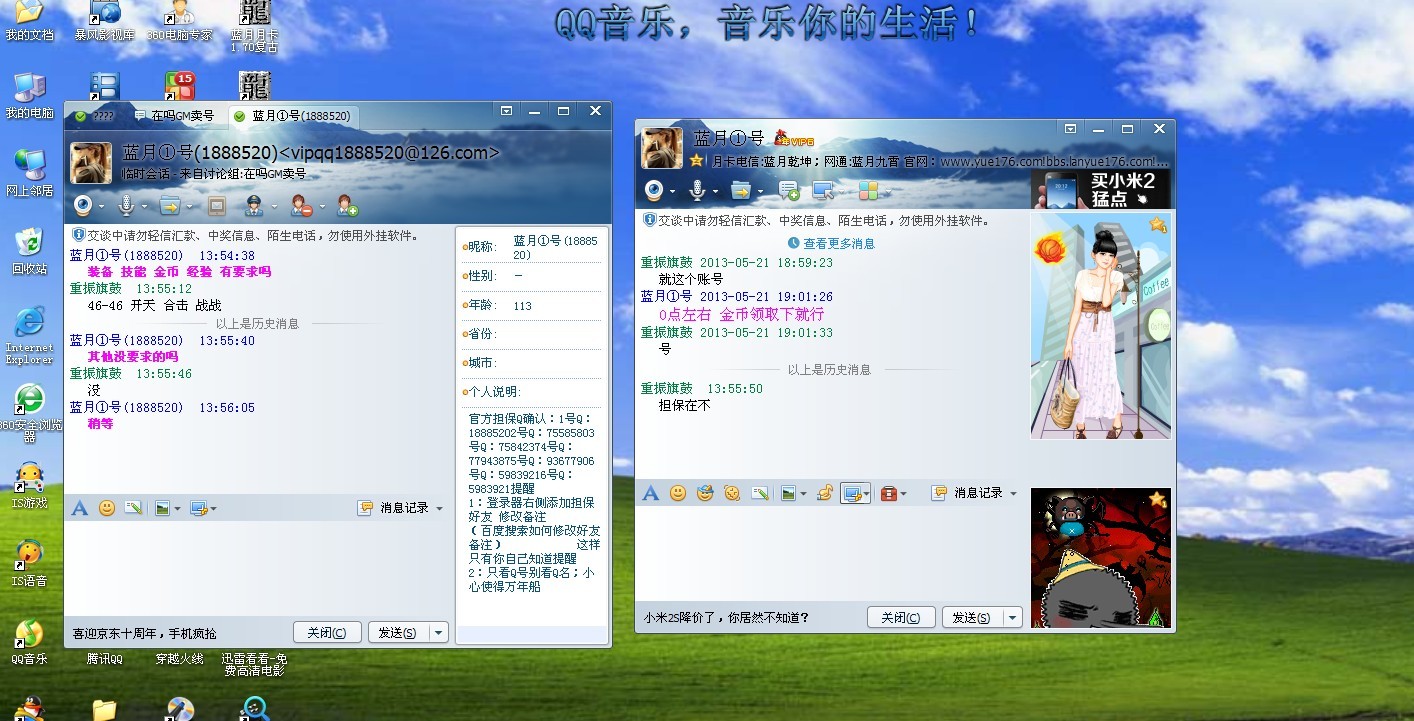
Task: Start a video call in the left chat window
Action: [84, 206]
